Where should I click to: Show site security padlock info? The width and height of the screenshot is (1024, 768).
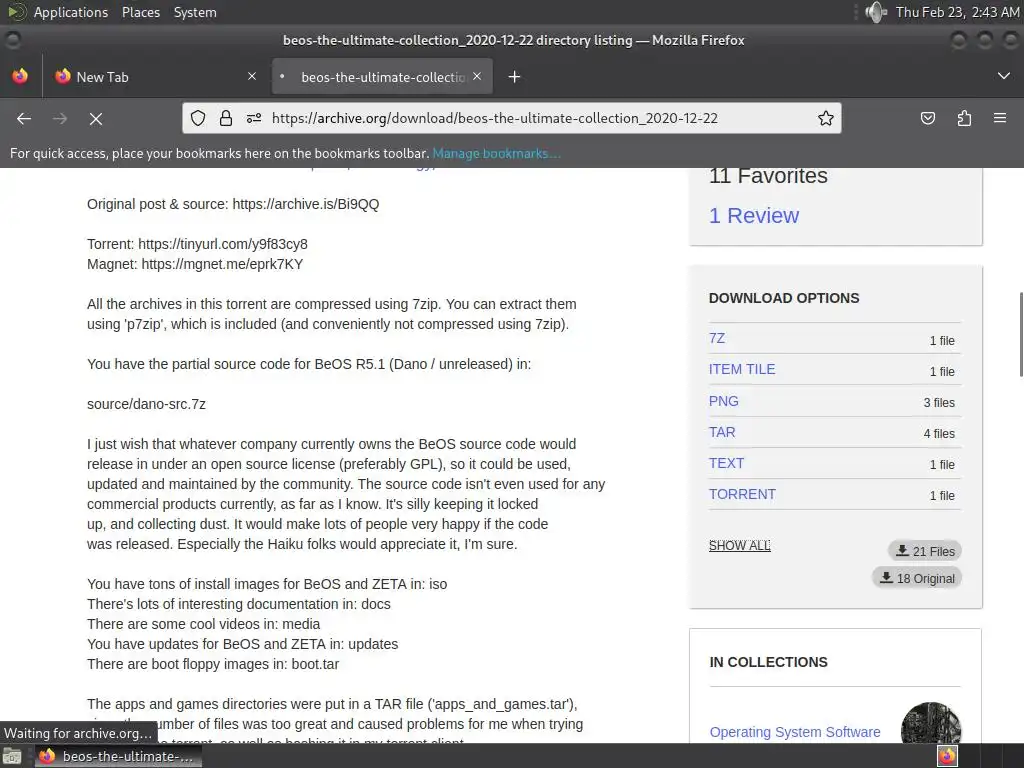pos(226,118)
